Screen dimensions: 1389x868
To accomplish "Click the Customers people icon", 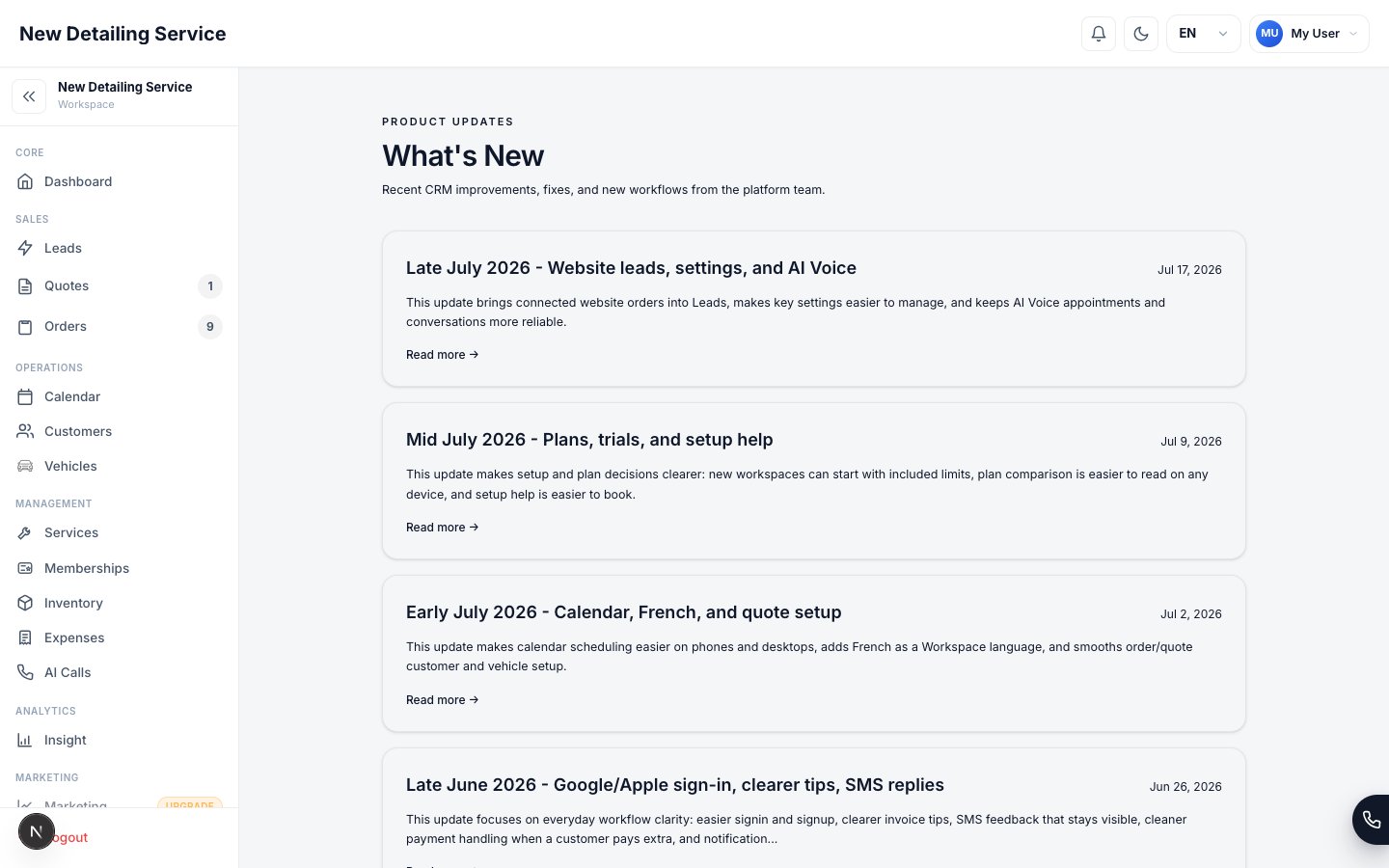I will coord(25,431).
